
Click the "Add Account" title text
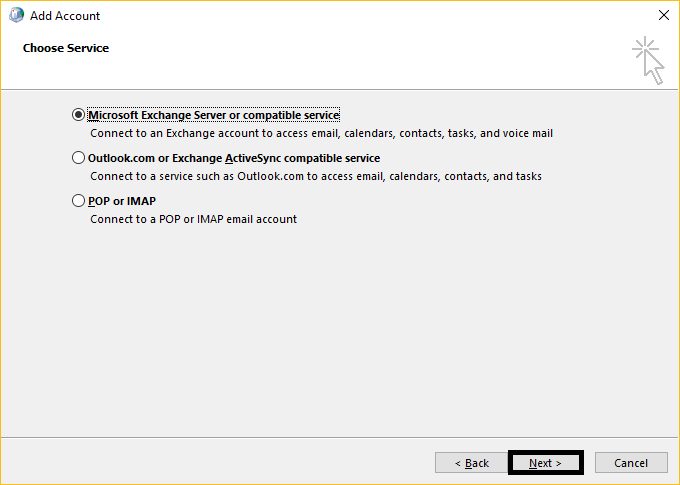tap(65, 16)
